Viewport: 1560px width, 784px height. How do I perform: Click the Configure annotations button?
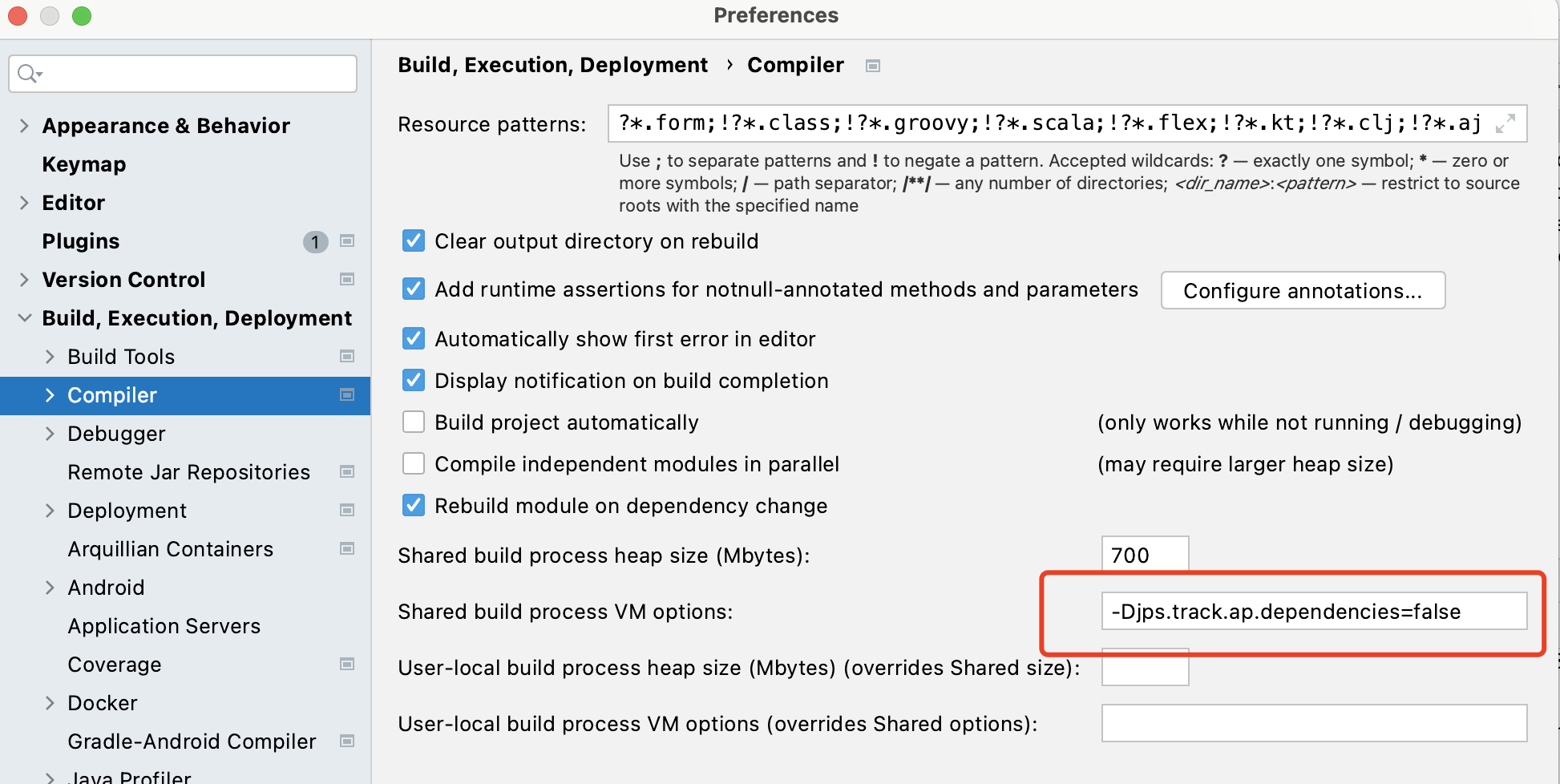point(1303,290)
